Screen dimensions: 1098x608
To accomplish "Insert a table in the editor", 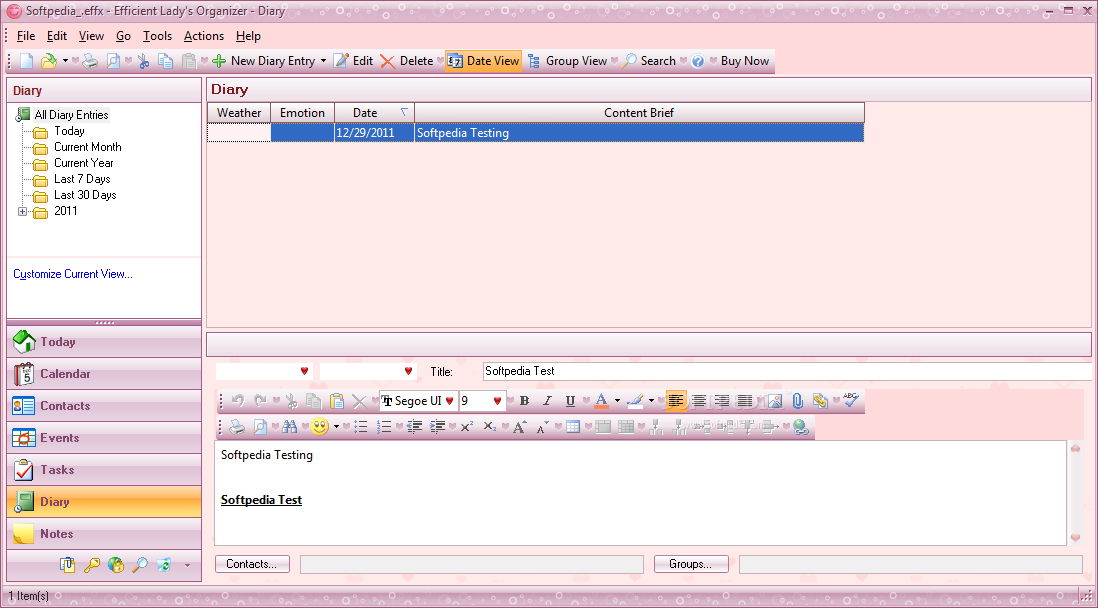I will 573,427.
